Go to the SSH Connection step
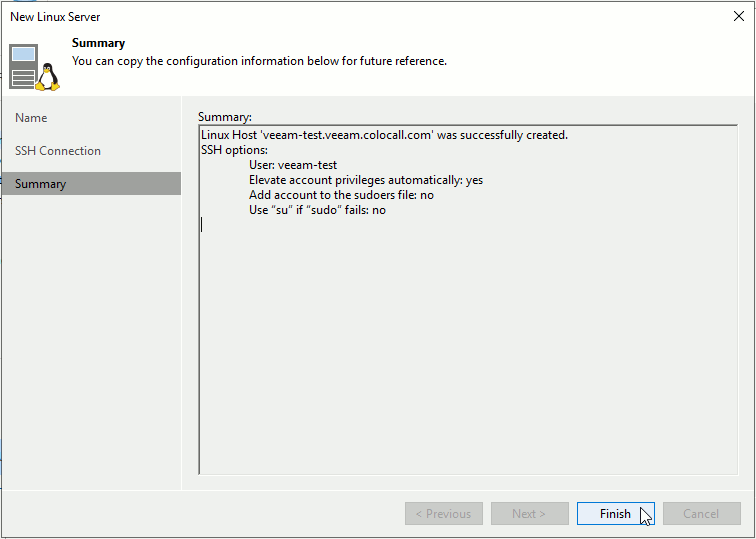Viewport: 756px width, 539px height. 58,151
